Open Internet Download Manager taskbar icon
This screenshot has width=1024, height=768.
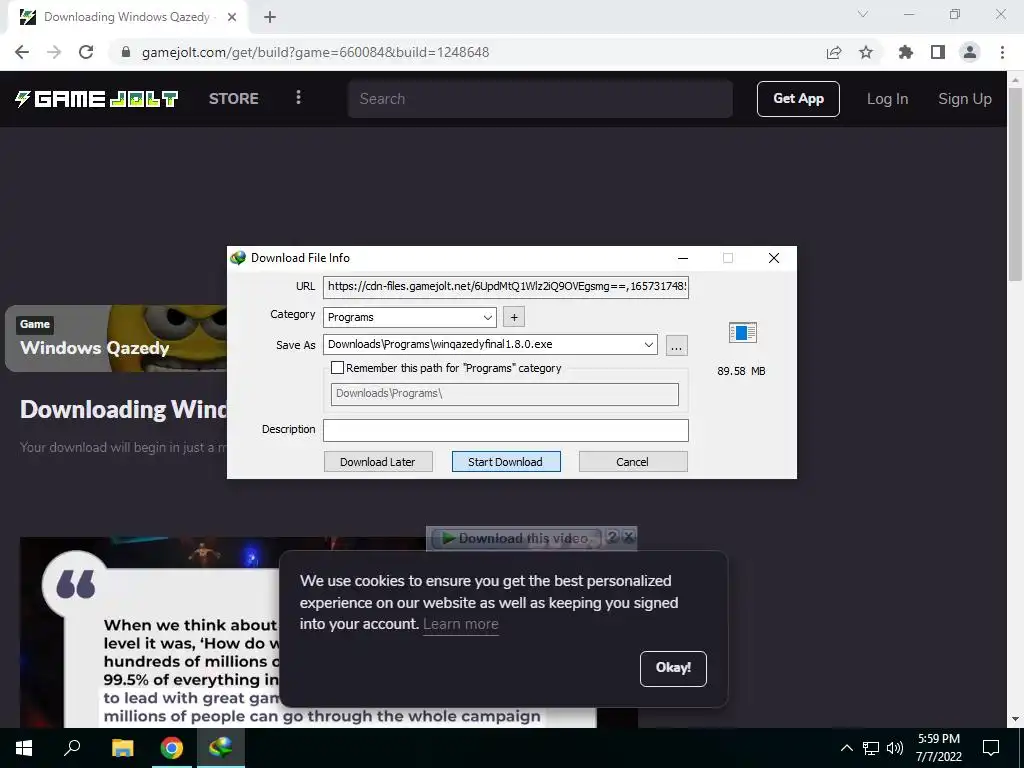pyautogui.click(x=221, y=748)
